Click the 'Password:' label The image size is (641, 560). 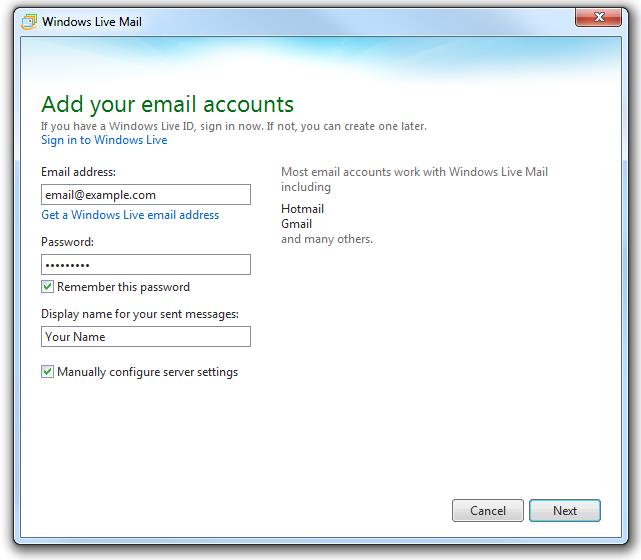click(x=67, y=242)
